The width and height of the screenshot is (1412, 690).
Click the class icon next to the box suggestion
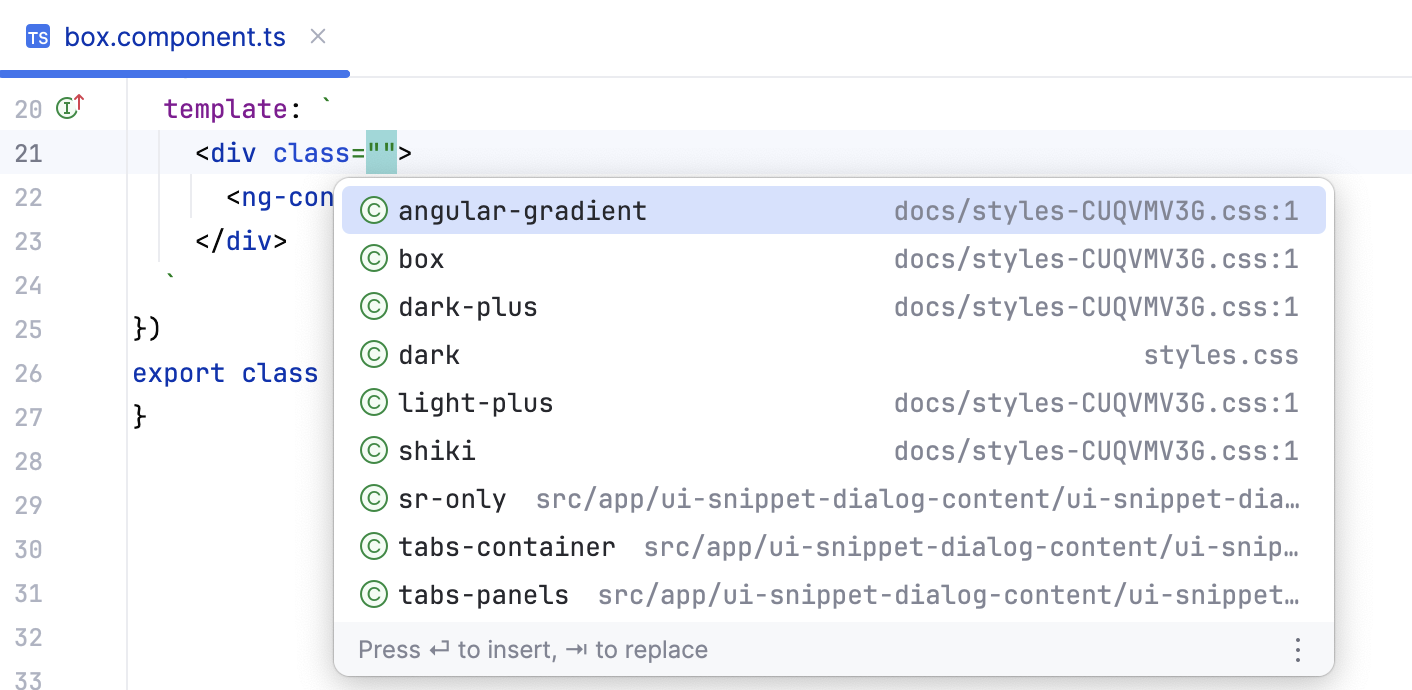coord(371,257)
